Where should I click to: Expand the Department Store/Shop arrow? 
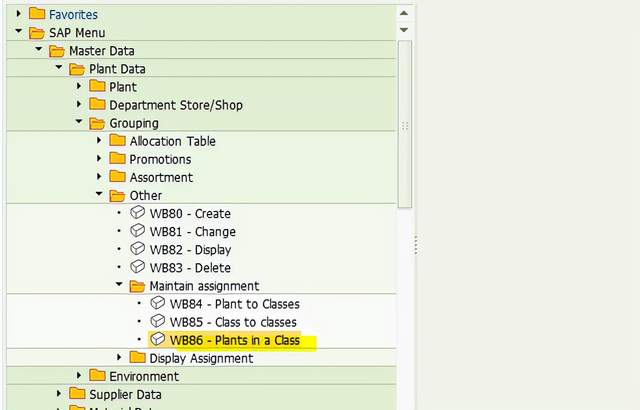[x=79, y=104]
